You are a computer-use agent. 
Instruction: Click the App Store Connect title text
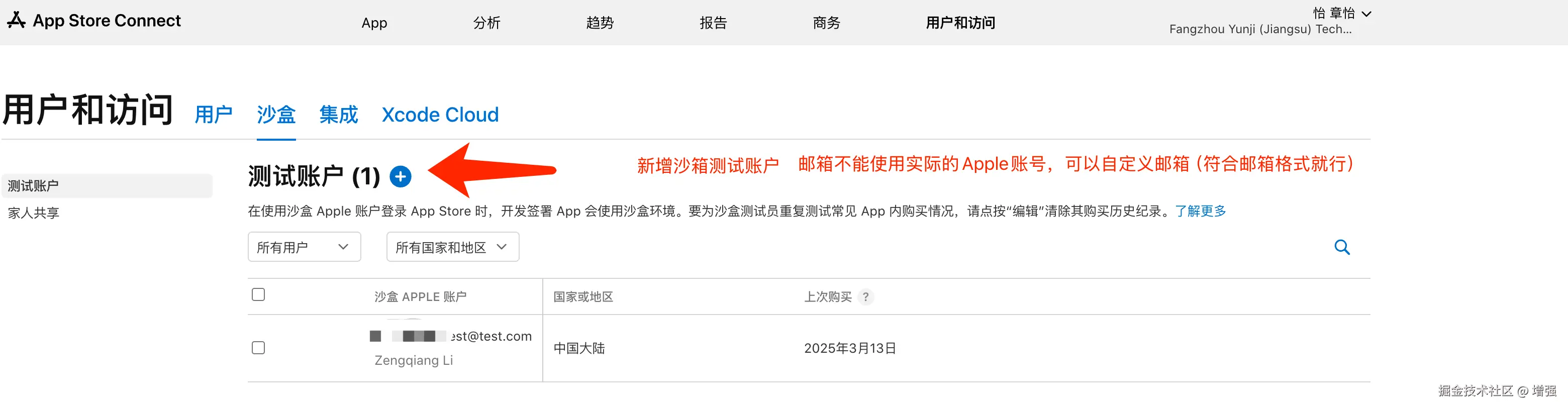click(107, 21)
